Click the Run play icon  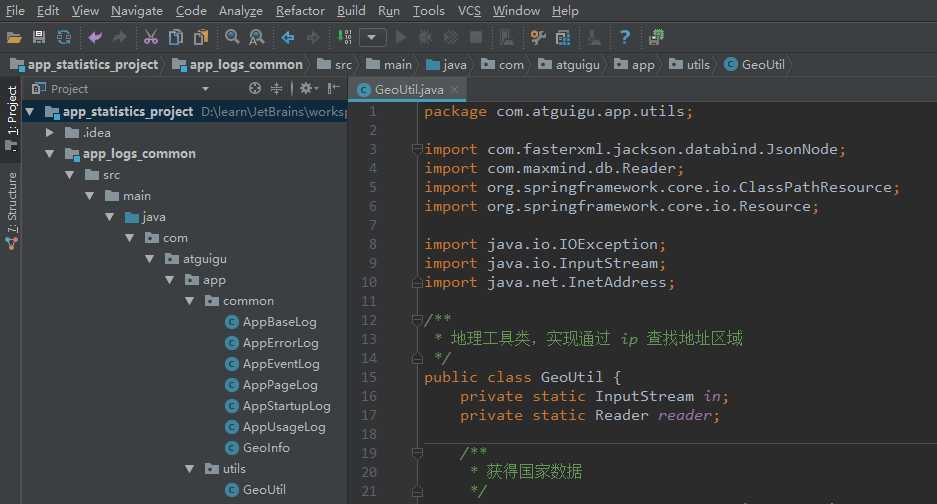(x=401, y=37)
